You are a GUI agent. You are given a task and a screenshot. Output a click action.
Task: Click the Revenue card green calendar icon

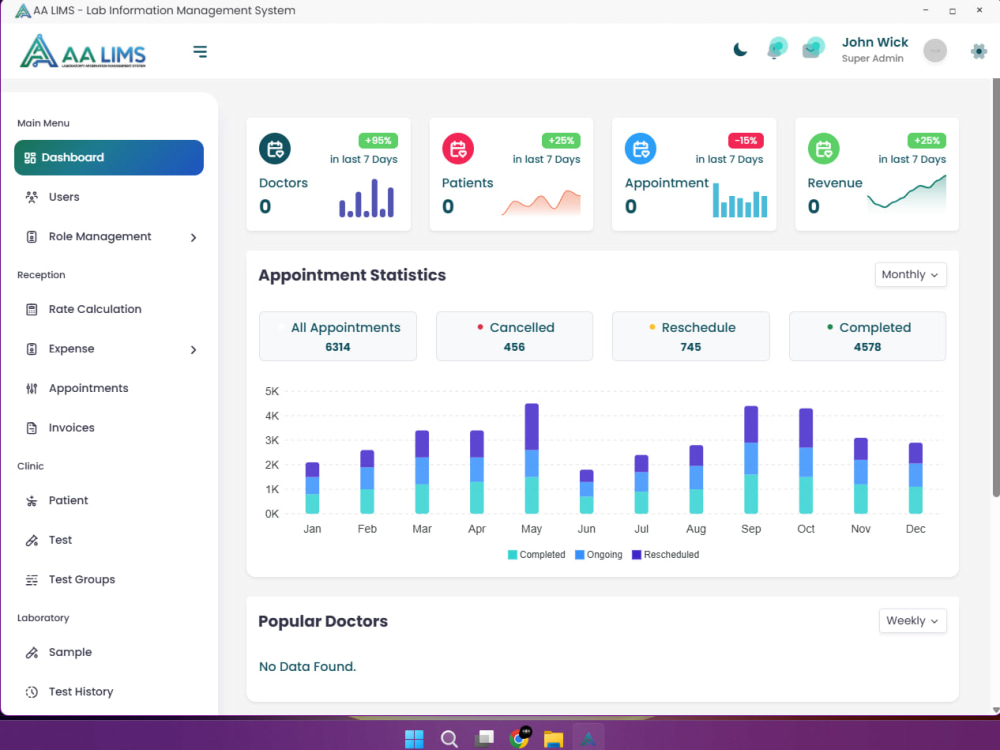[823, 149]
